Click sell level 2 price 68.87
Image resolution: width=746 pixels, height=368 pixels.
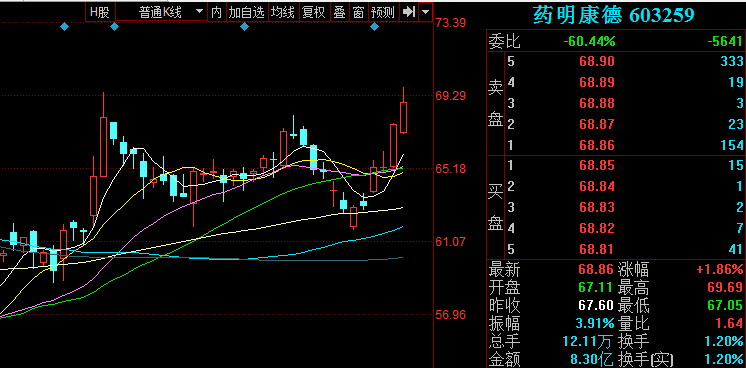[597, 124]
